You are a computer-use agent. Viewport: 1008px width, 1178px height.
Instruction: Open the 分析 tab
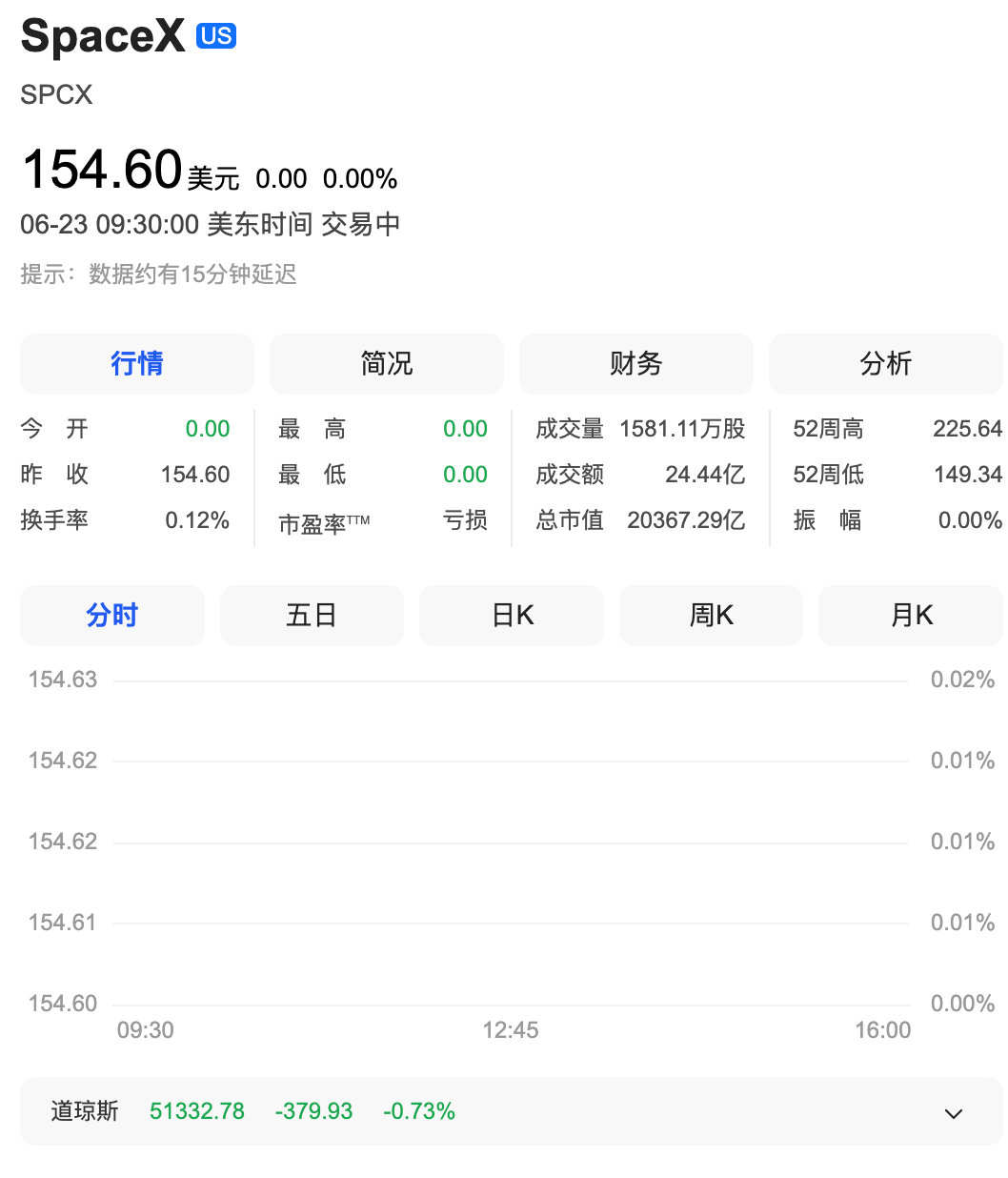[886, 363]
